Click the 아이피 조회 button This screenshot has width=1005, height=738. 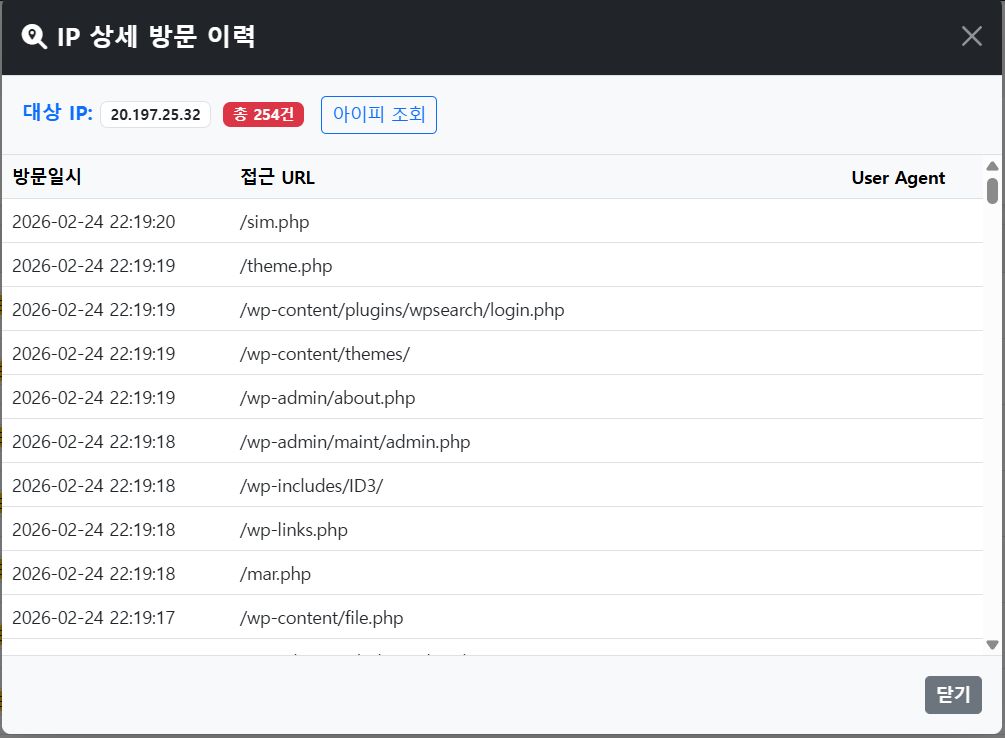pyautogui.click(x=378, y=115)
